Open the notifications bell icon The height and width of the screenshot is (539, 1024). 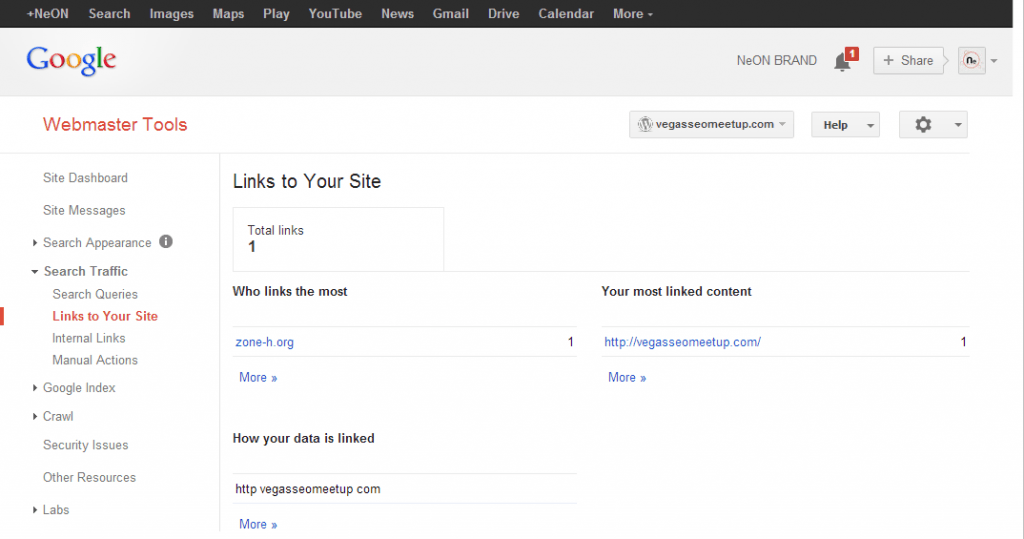point(842,62)
